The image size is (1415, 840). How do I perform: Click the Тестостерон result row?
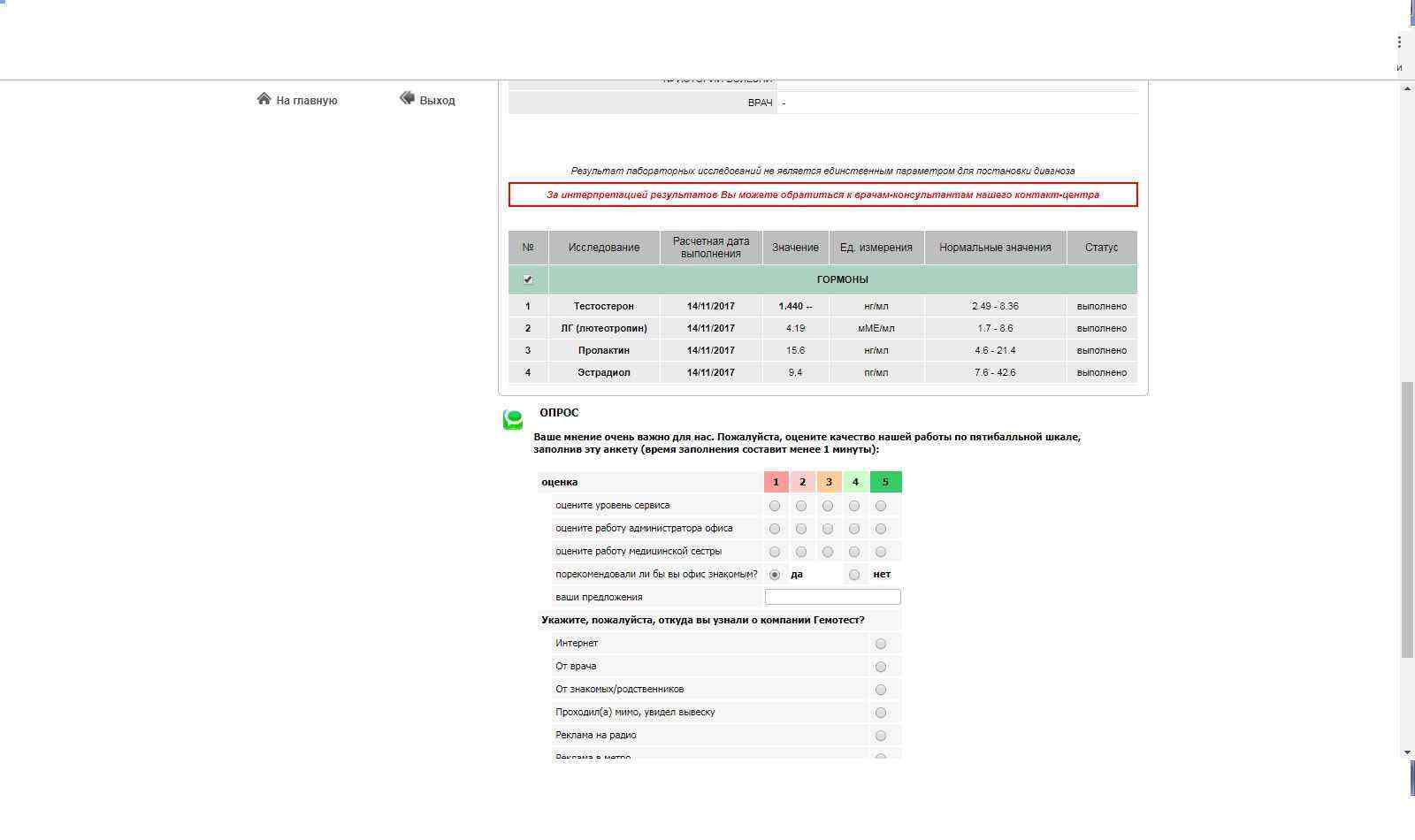click(604, 306)
